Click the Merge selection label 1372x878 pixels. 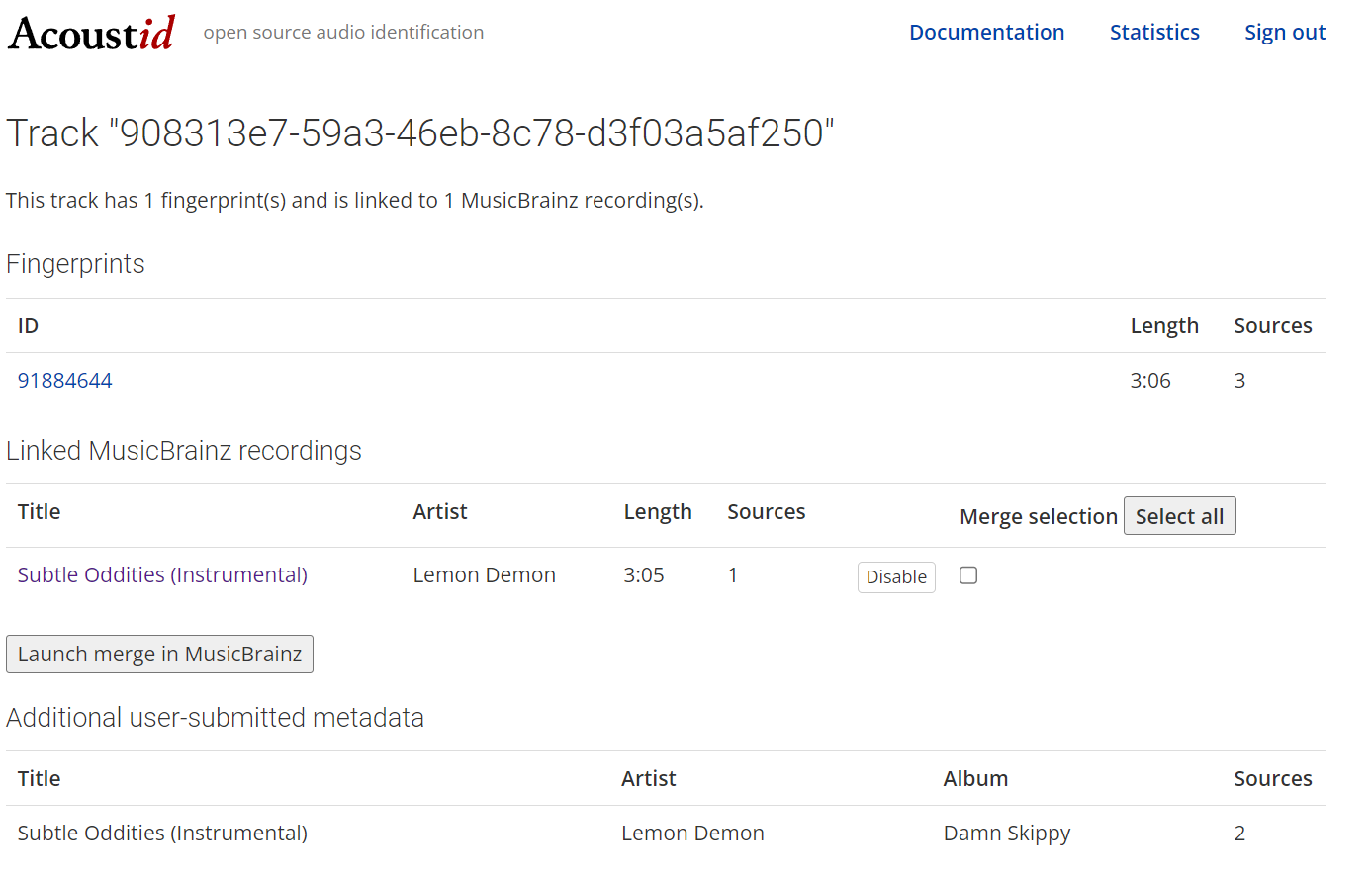1038,517
